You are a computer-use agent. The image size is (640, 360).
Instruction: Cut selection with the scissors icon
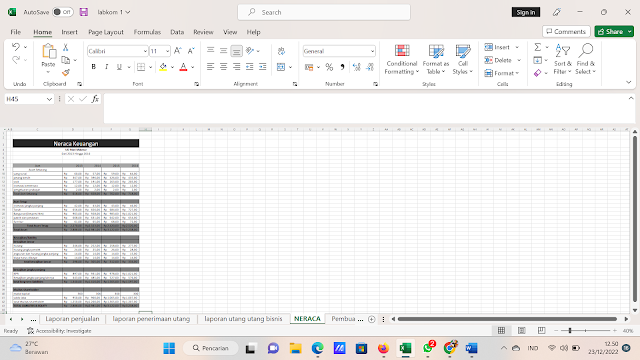65,48
